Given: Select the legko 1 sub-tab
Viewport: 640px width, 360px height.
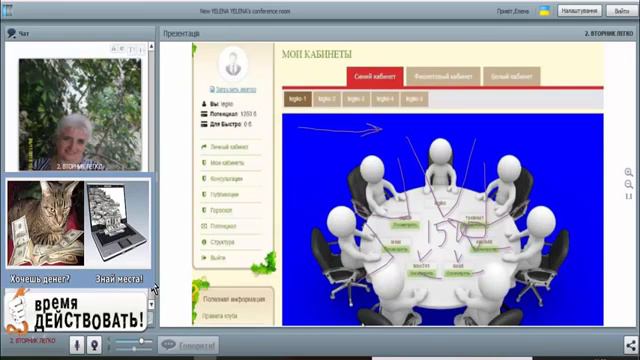Looking at the screenshot, I should click(298, 99).
